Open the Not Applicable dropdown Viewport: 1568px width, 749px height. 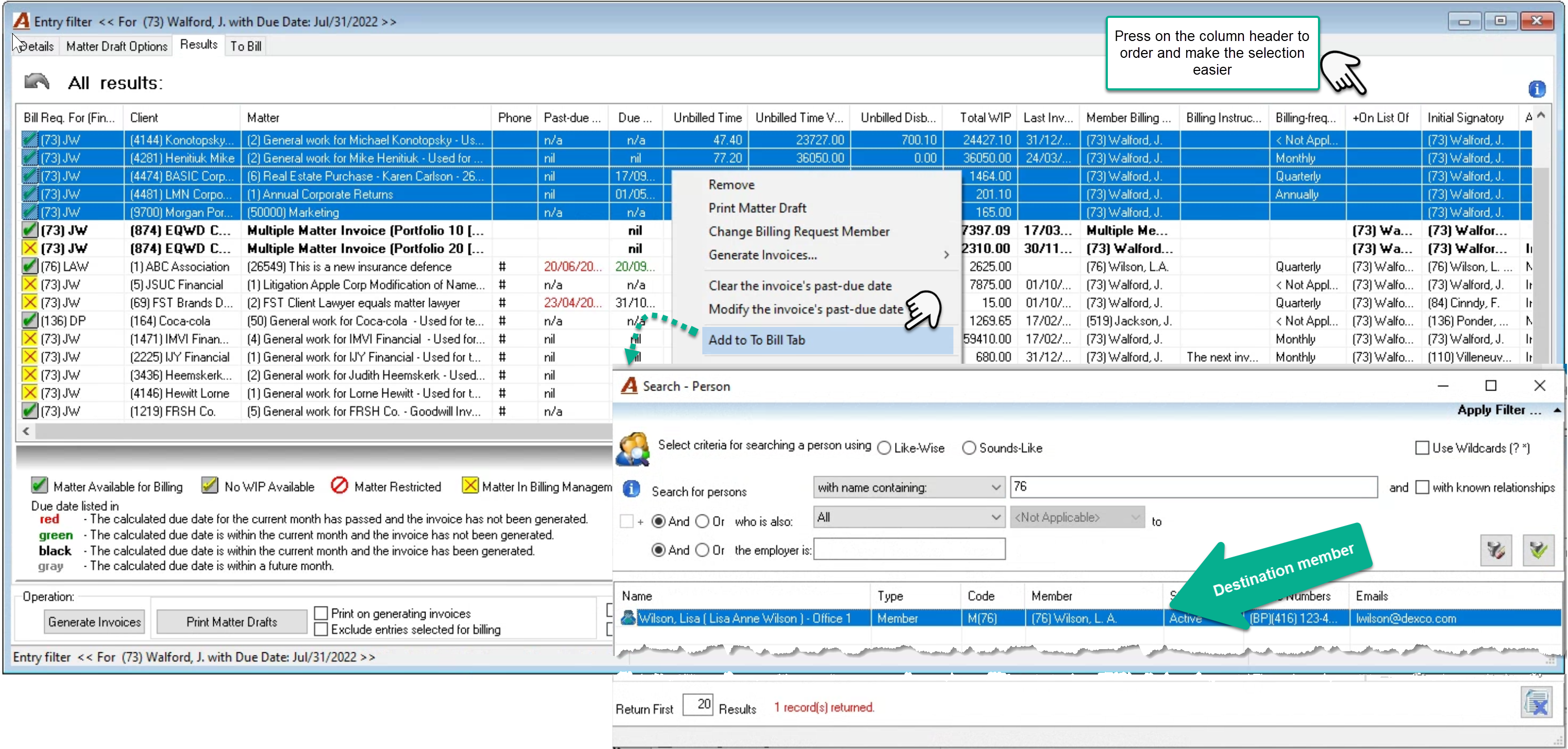tap(1076, 518)
